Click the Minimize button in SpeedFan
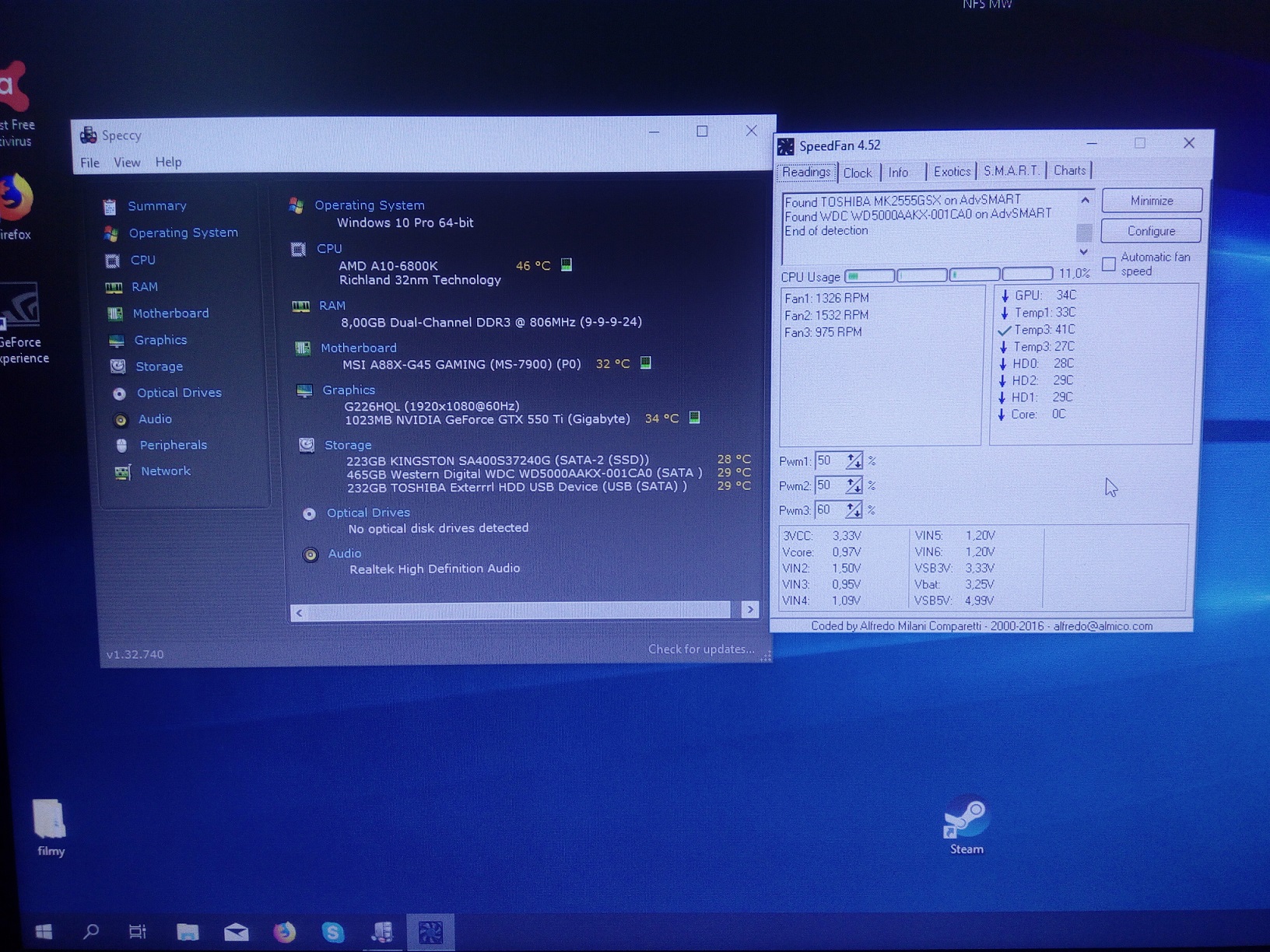This screenshot has height=952, width=1270. pyautogui.click(x=1152, y=201)
